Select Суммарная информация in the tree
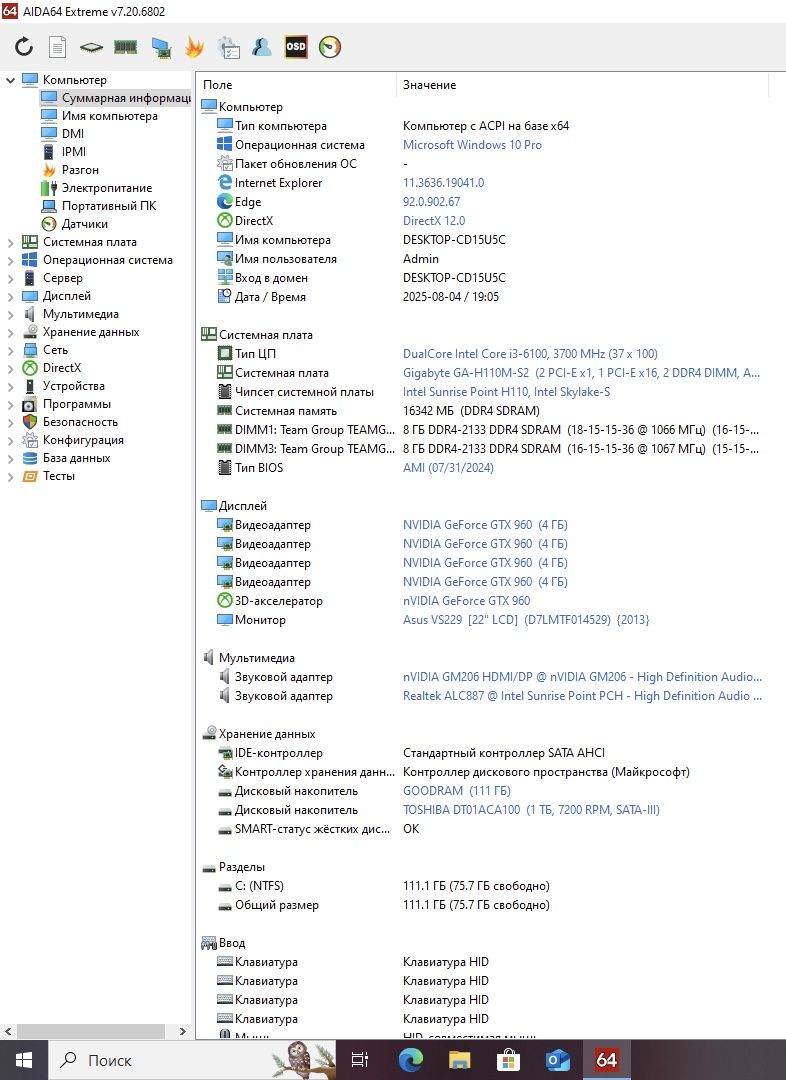This screenshot has width=786, height=1080. 125,98
